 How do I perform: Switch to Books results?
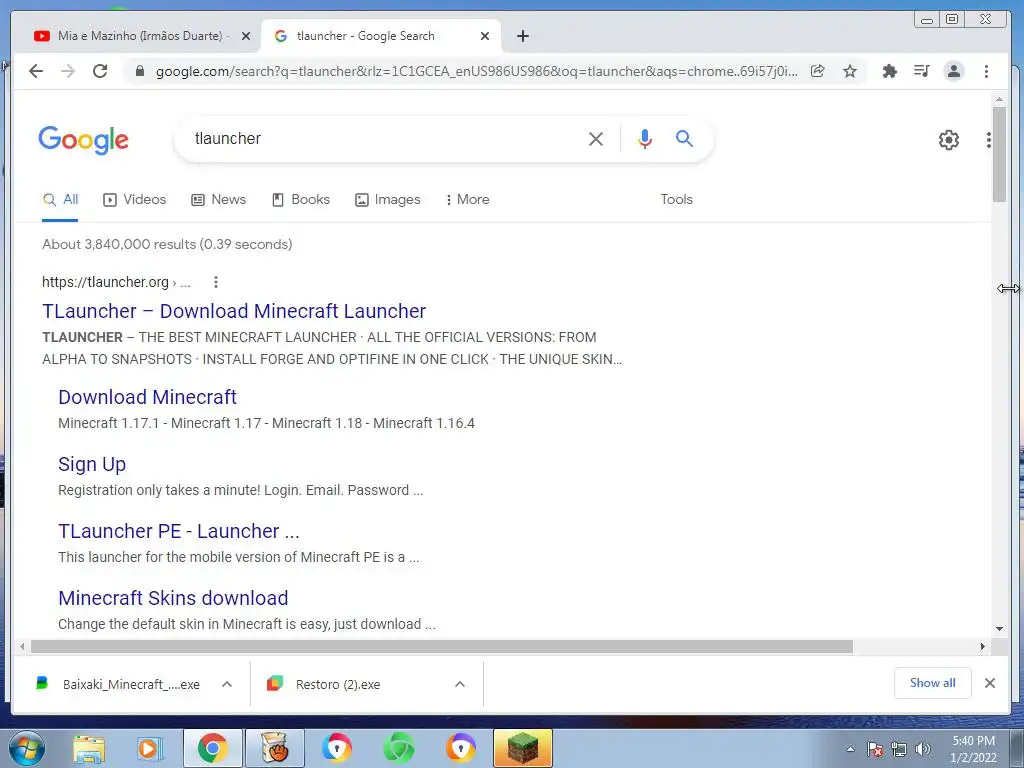(300, 200)
